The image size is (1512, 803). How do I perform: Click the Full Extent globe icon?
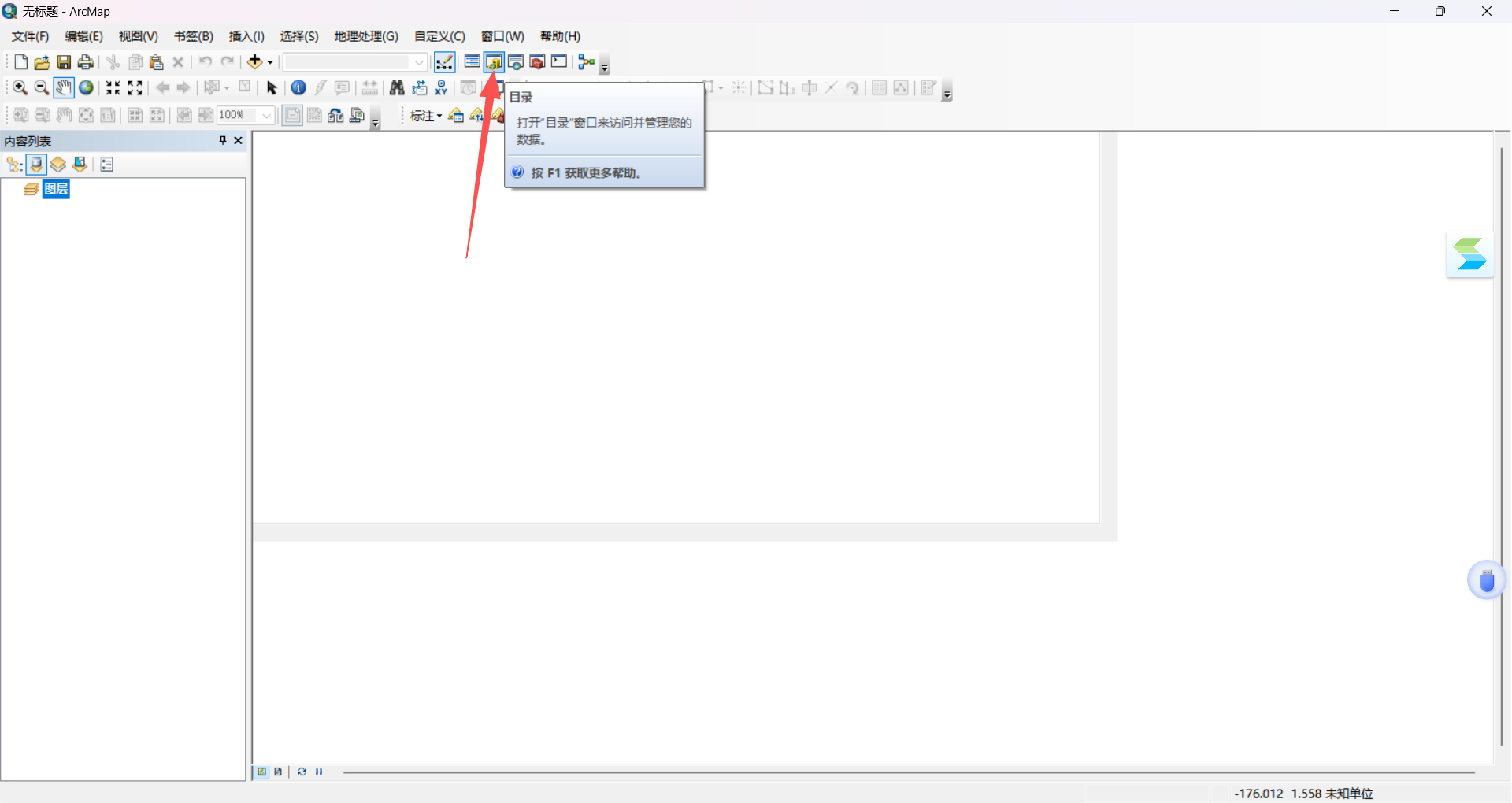[86, 87]
